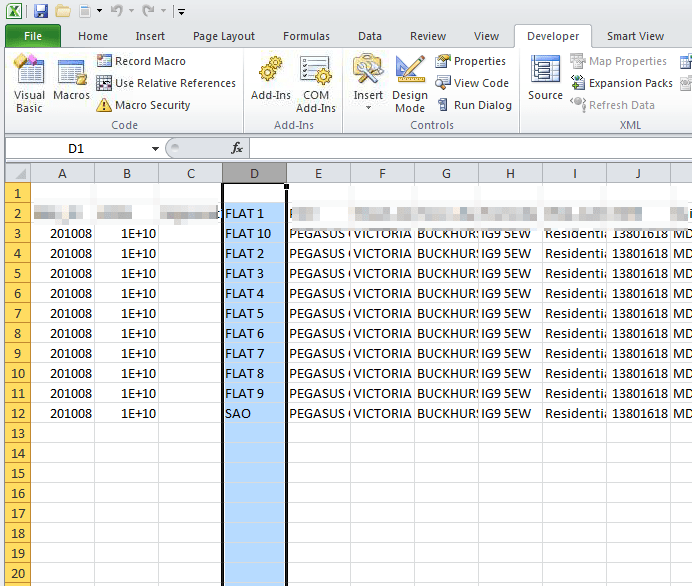
Task: Start Record Macro
Action: point(141,61)
